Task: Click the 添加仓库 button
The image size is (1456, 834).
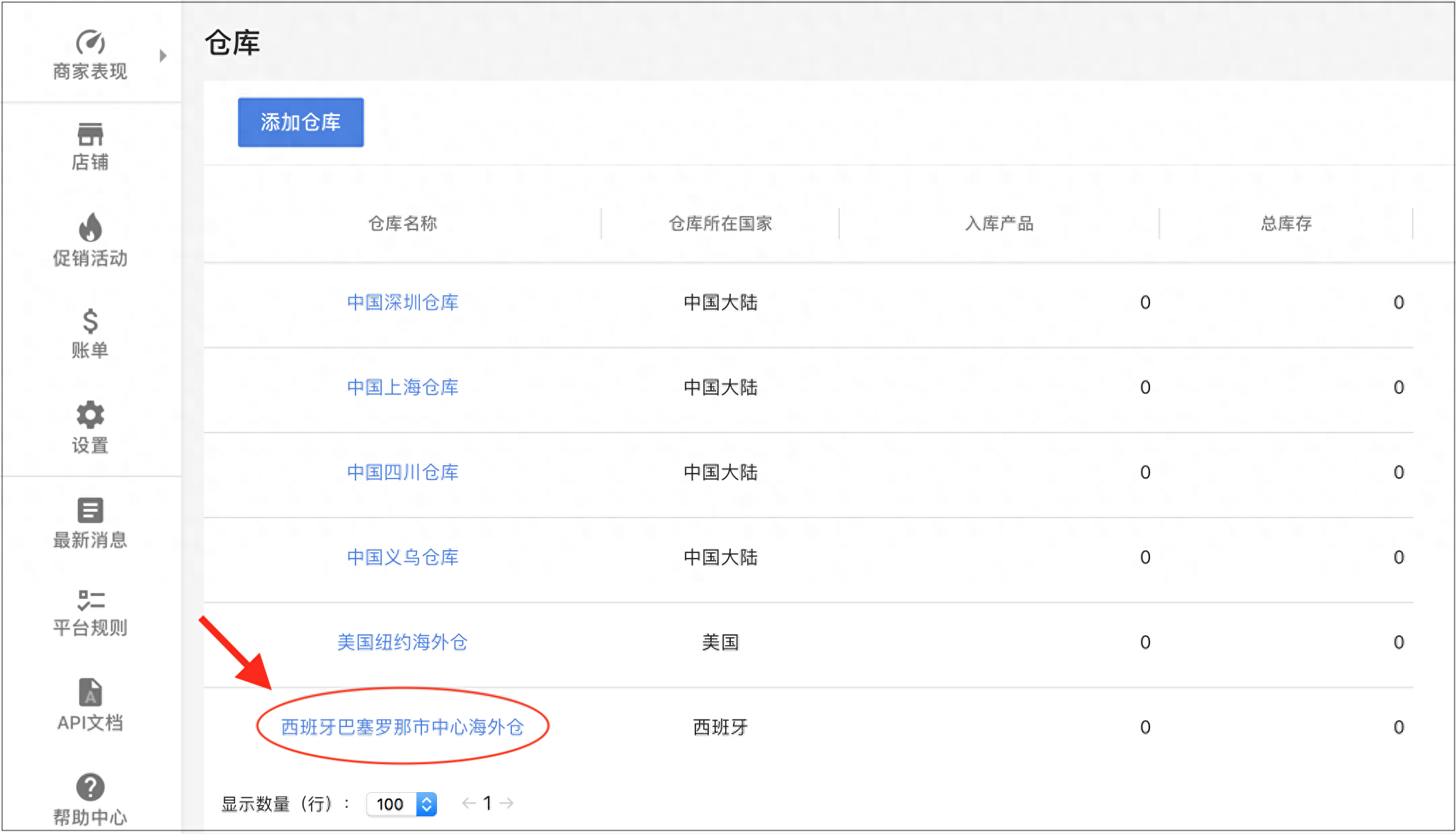Action: click(x=301, y=122)
